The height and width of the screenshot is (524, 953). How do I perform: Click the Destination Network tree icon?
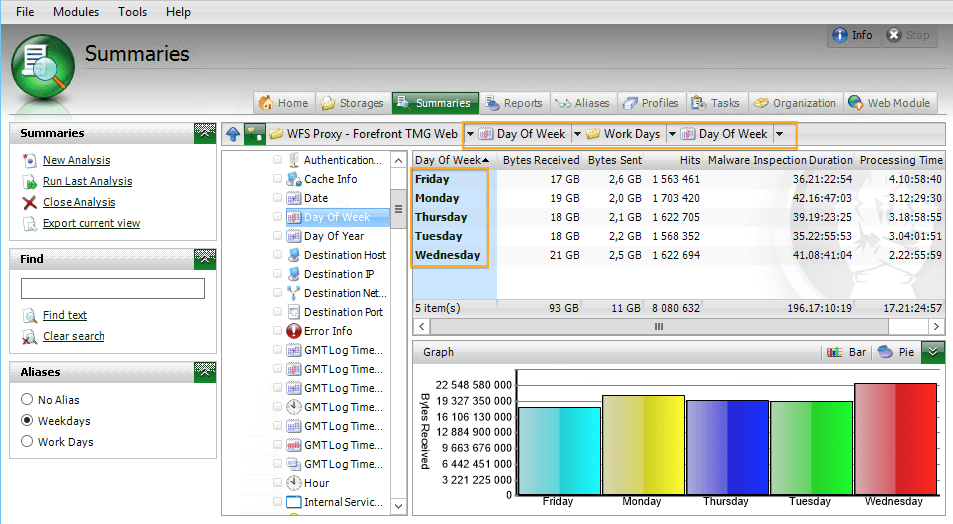point(294,293)
